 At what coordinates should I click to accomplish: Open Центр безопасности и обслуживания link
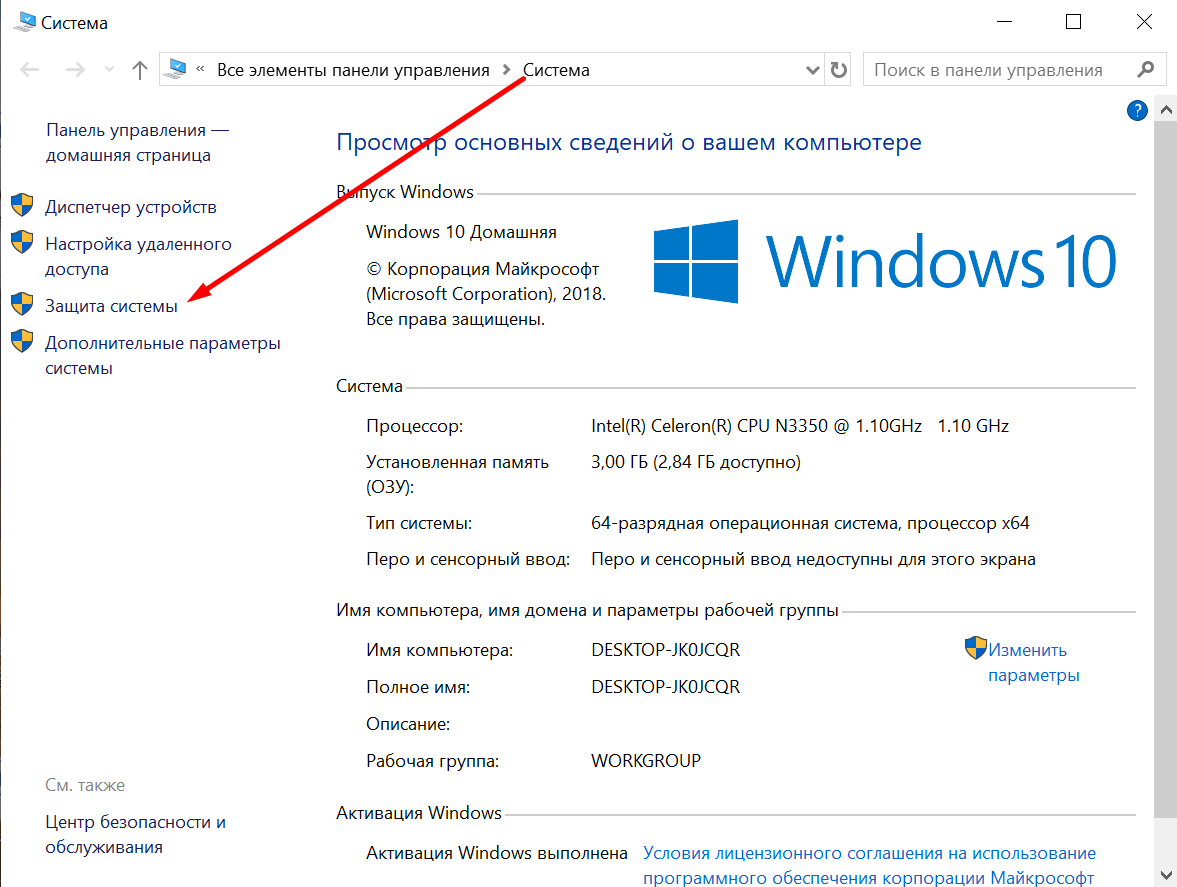[135, 834]
